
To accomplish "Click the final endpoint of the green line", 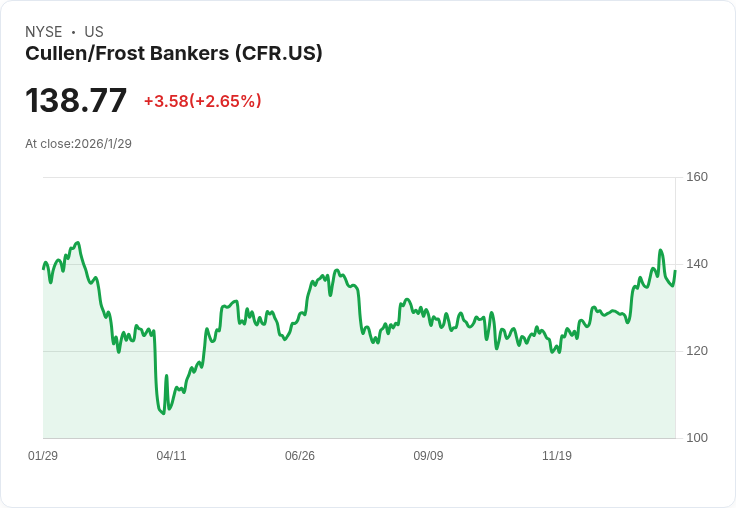I will click(675, 271).
